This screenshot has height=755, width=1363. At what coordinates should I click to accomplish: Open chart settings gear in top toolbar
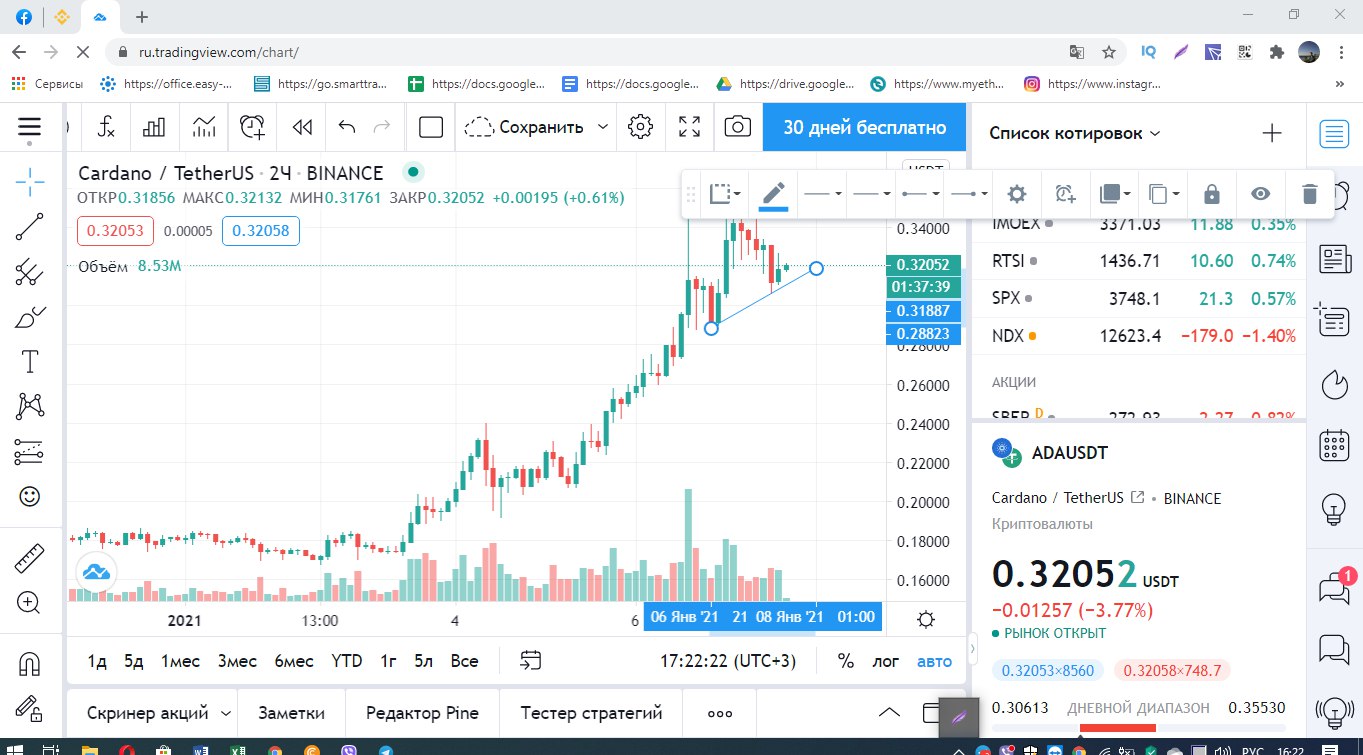(640, 127)
